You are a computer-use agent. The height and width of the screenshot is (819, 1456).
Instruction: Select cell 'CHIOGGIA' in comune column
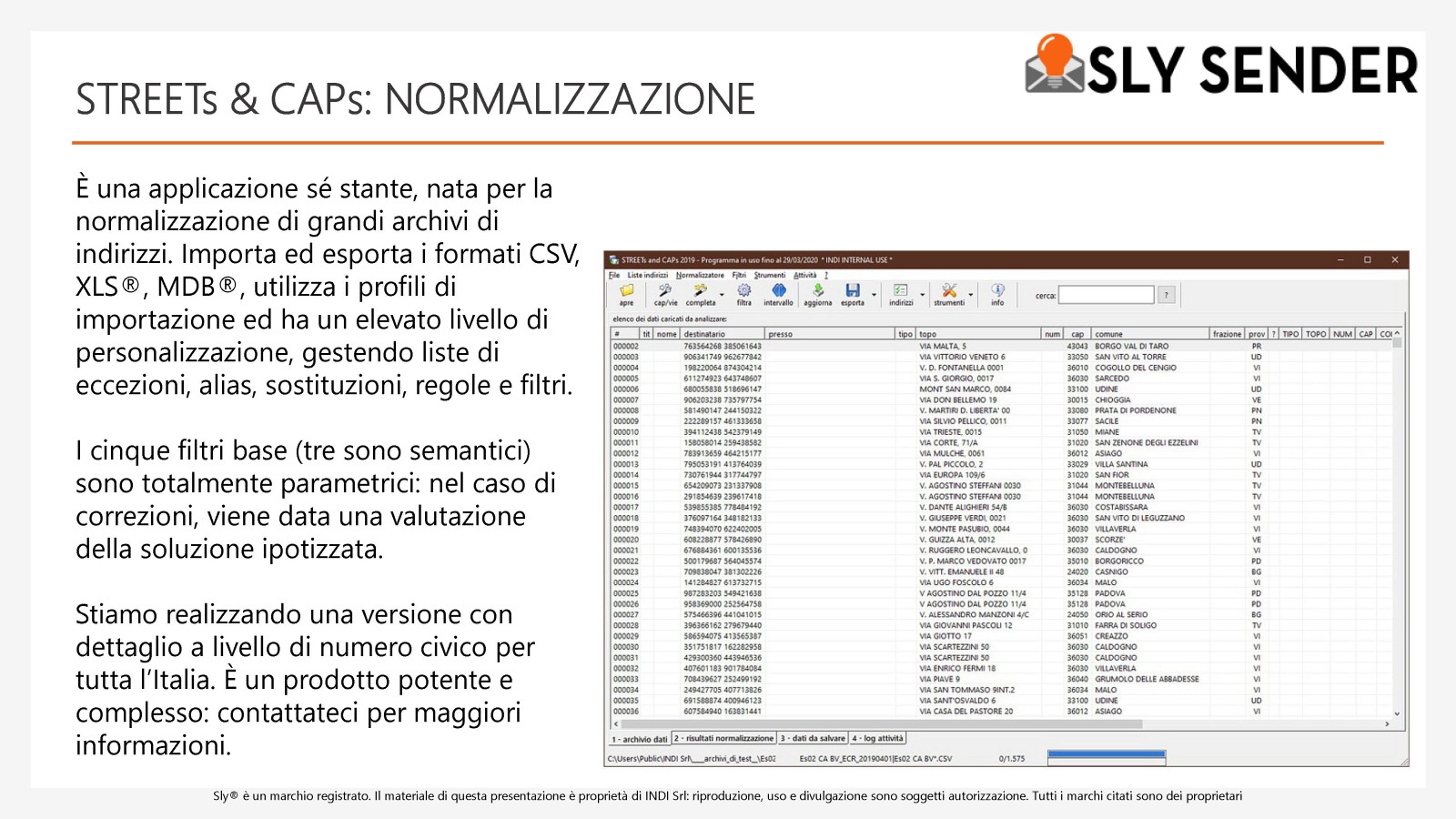[x=1113, y=399]
